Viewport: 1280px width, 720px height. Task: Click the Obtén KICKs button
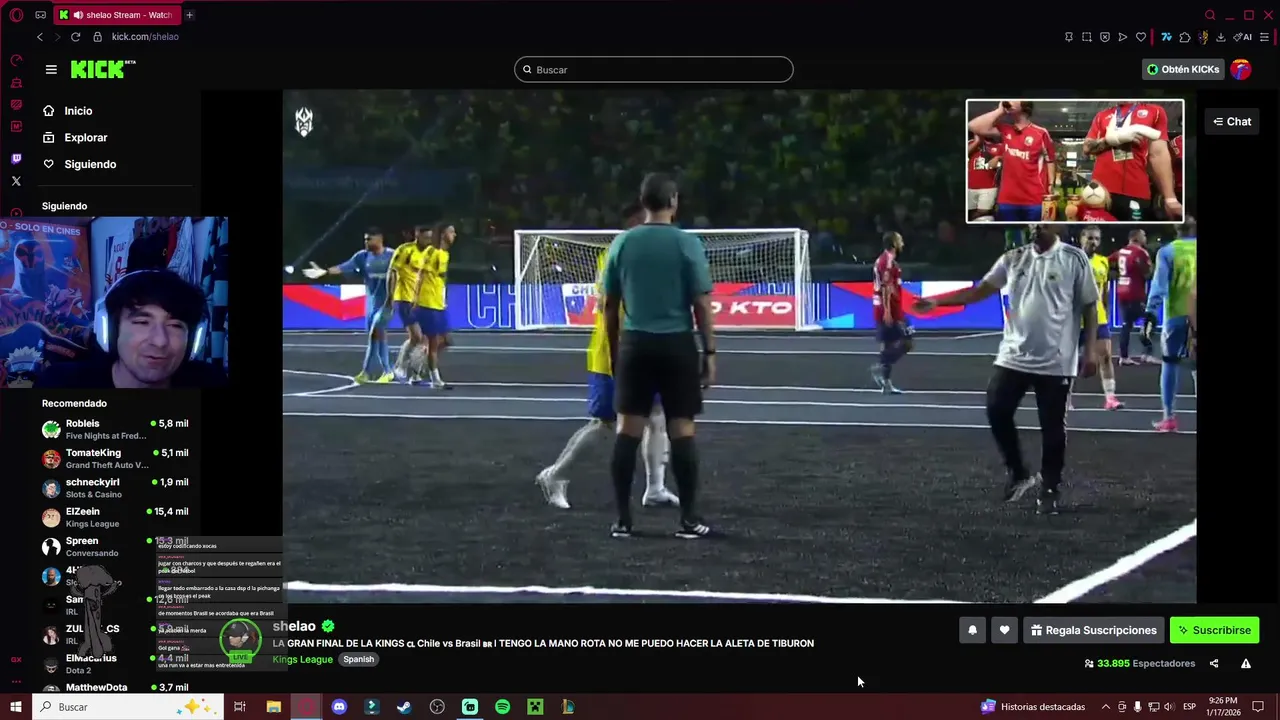coord(1183,70)
